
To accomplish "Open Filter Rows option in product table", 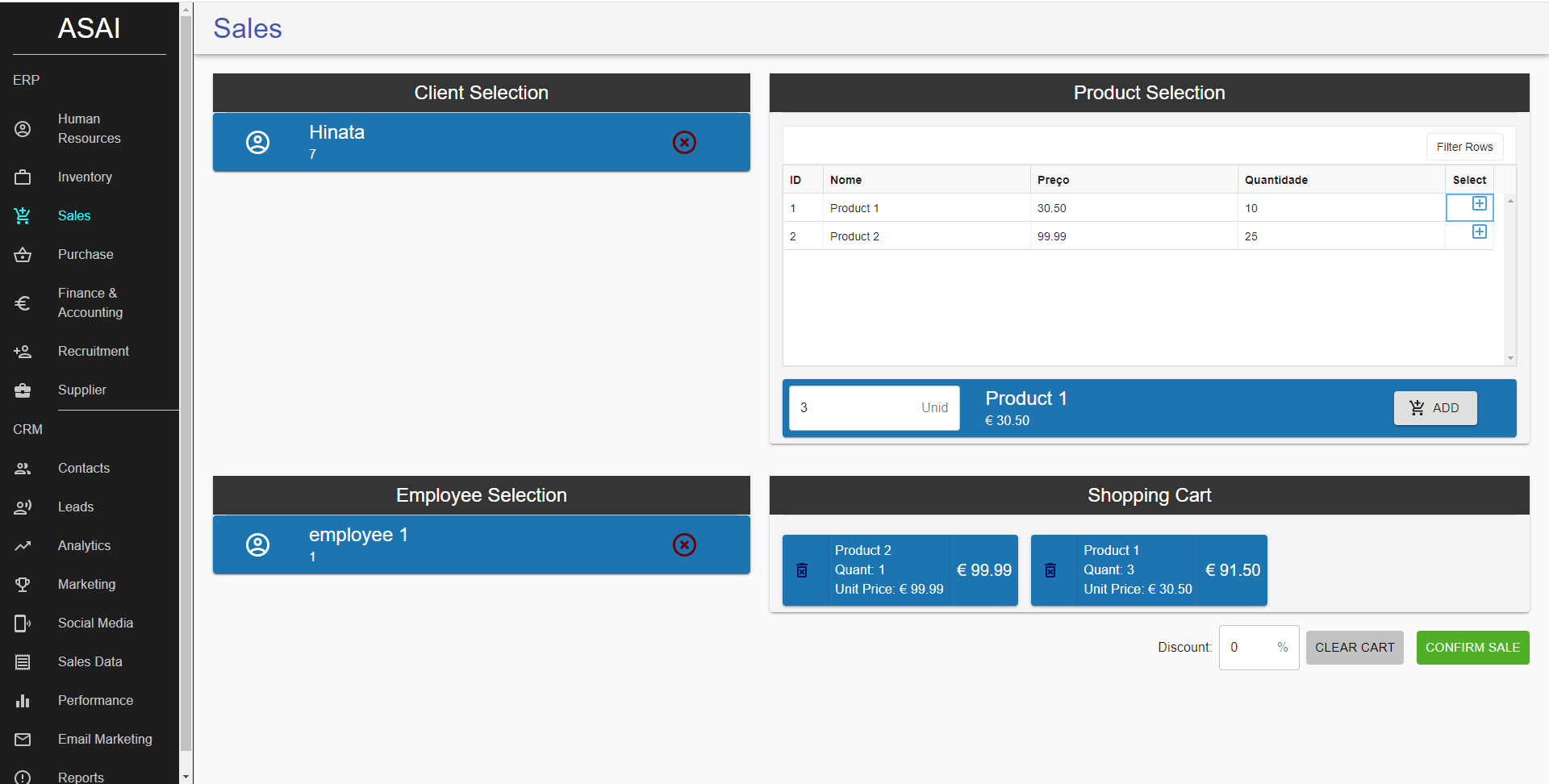I will [x=1464, y=147].
